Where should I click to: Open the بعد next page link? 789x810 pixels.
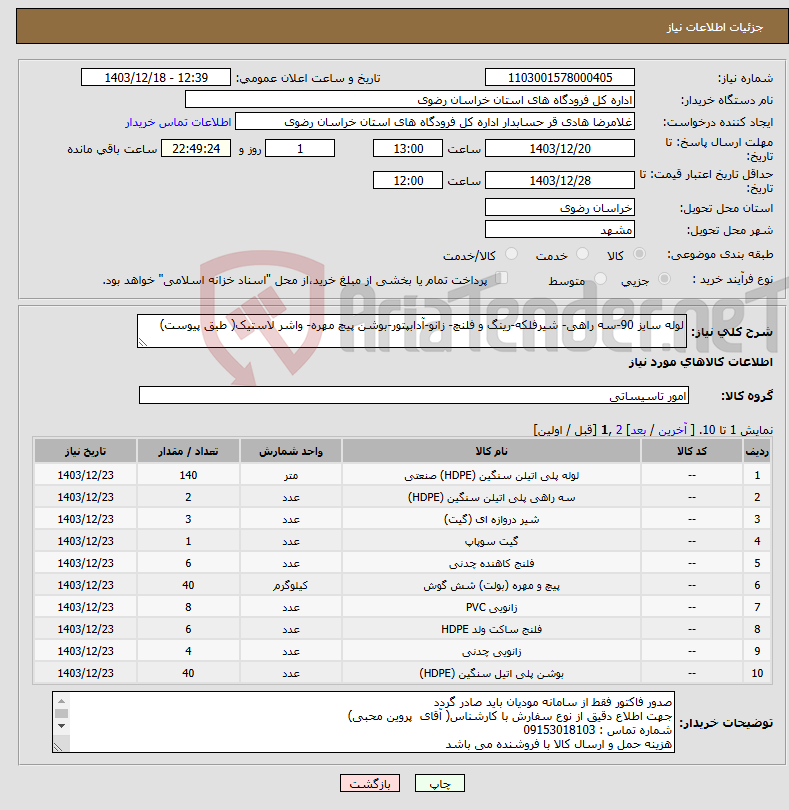(638, 430)
